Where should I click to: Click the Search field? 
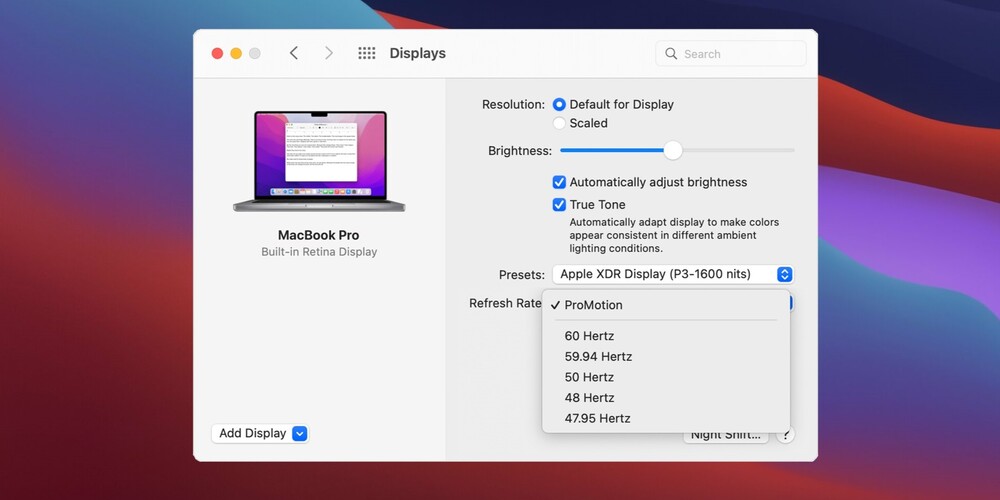tap(731, 54)
